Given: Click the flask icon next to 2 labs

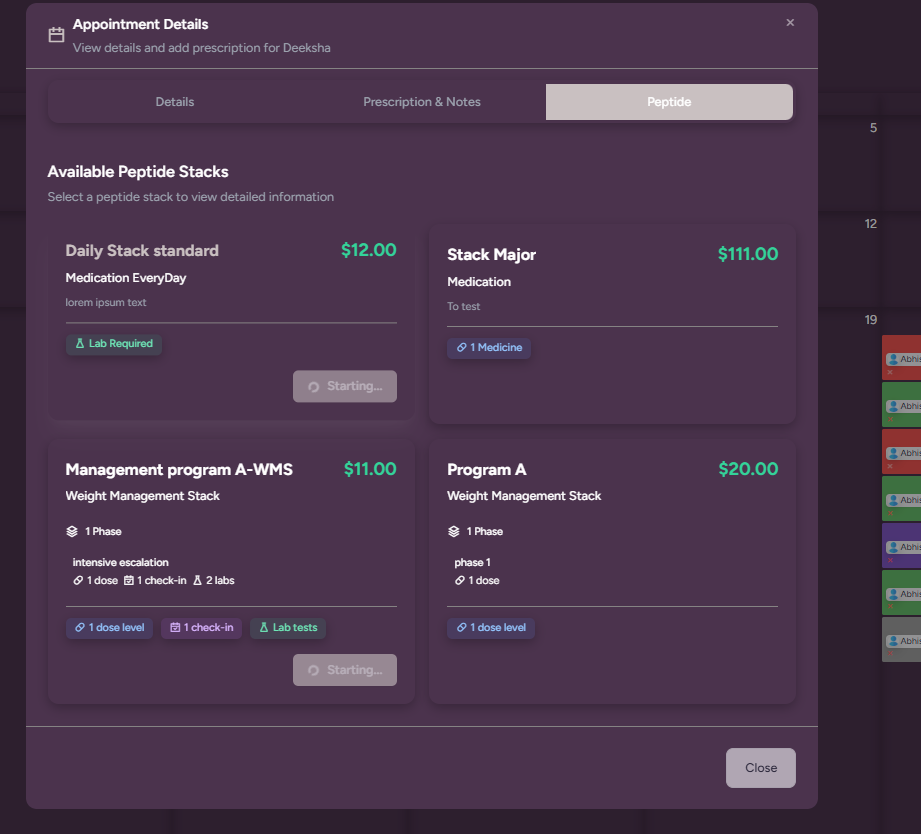Looking at the screenshot, I should [x=197, y=580].
